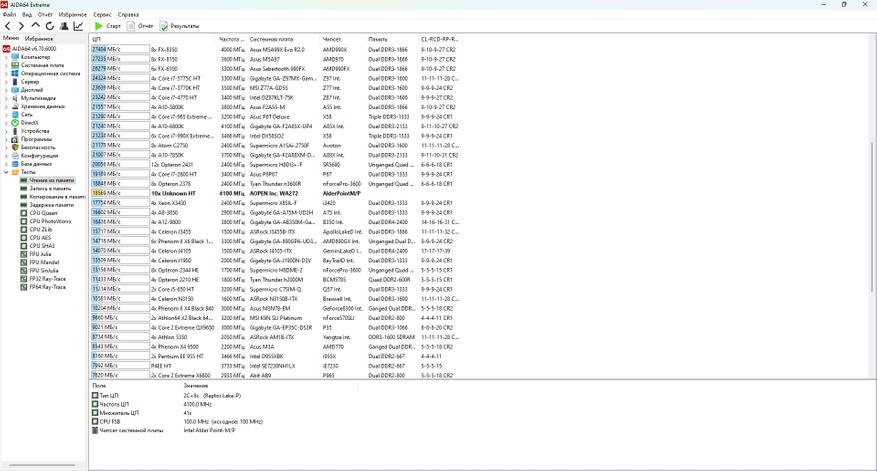Collapse the Тесты tree node

(6, 172)
